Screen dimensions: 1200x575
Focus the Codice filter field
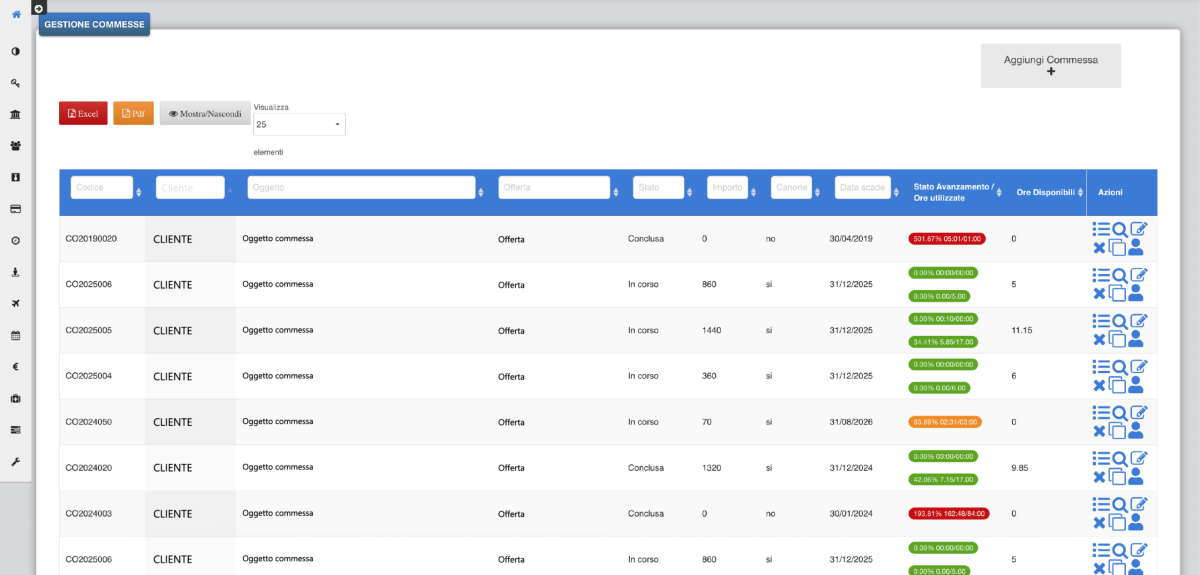pyautogui.click(x=101, y=188)
